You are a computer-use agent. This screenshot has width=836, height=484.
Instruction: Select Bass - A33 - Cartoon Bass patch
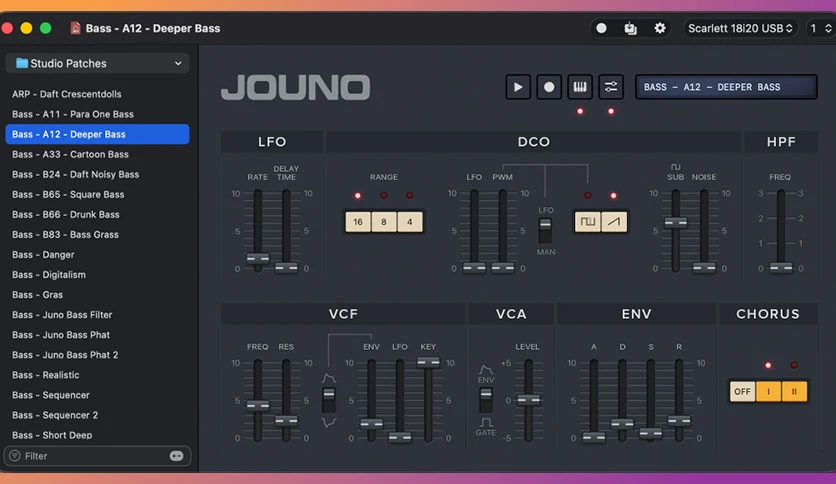[98, 155]
